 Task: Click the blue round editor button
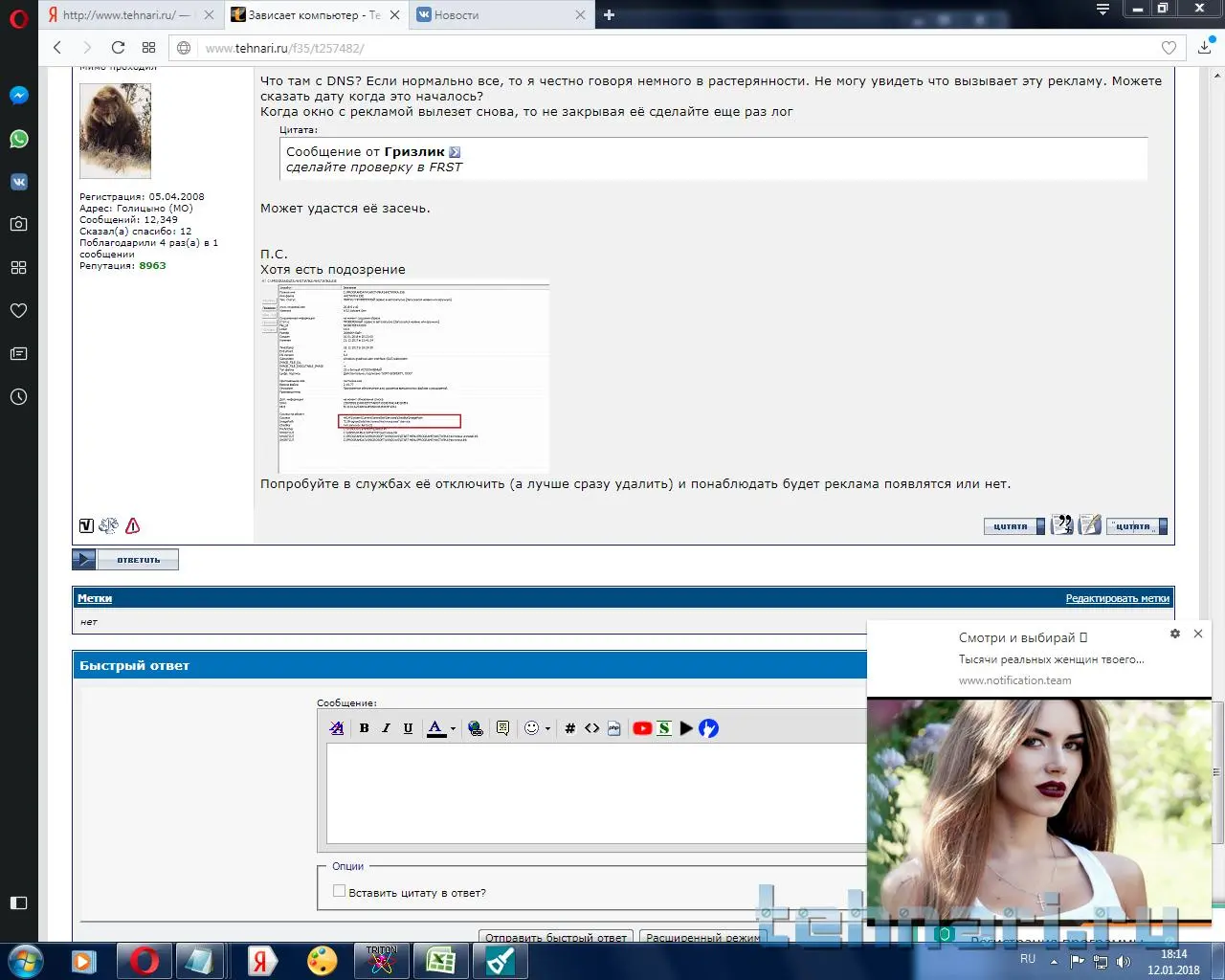coord(708,728)
